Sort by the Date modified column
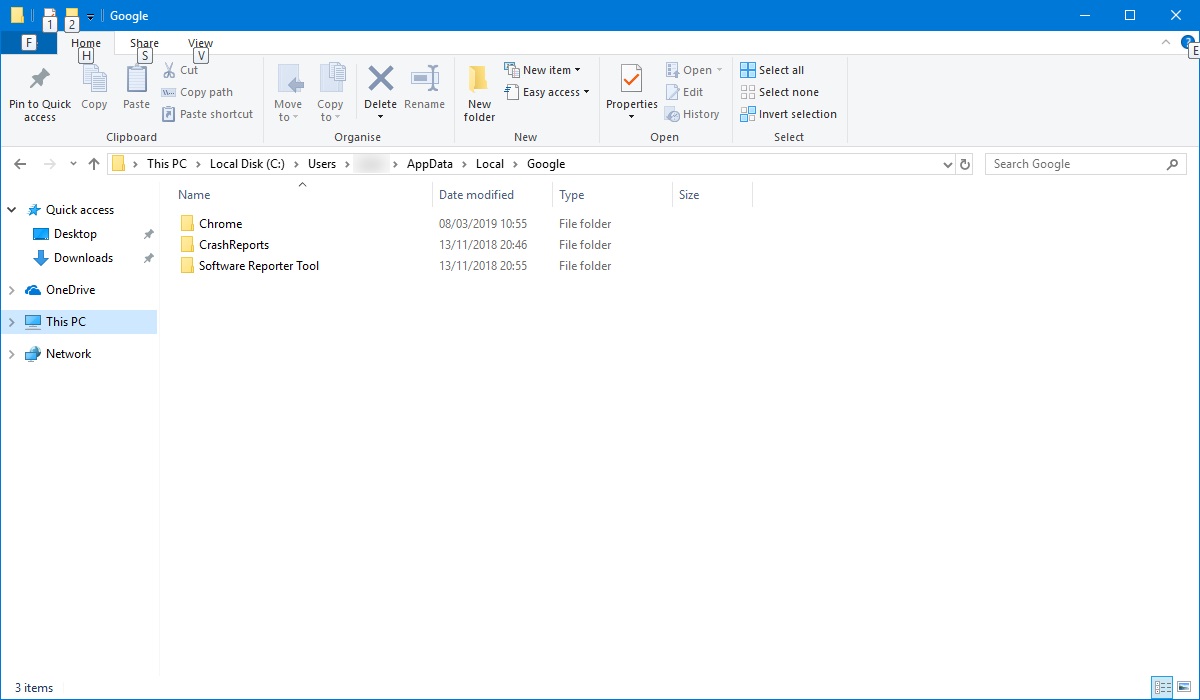1200x700 pixels. [493, 195]
